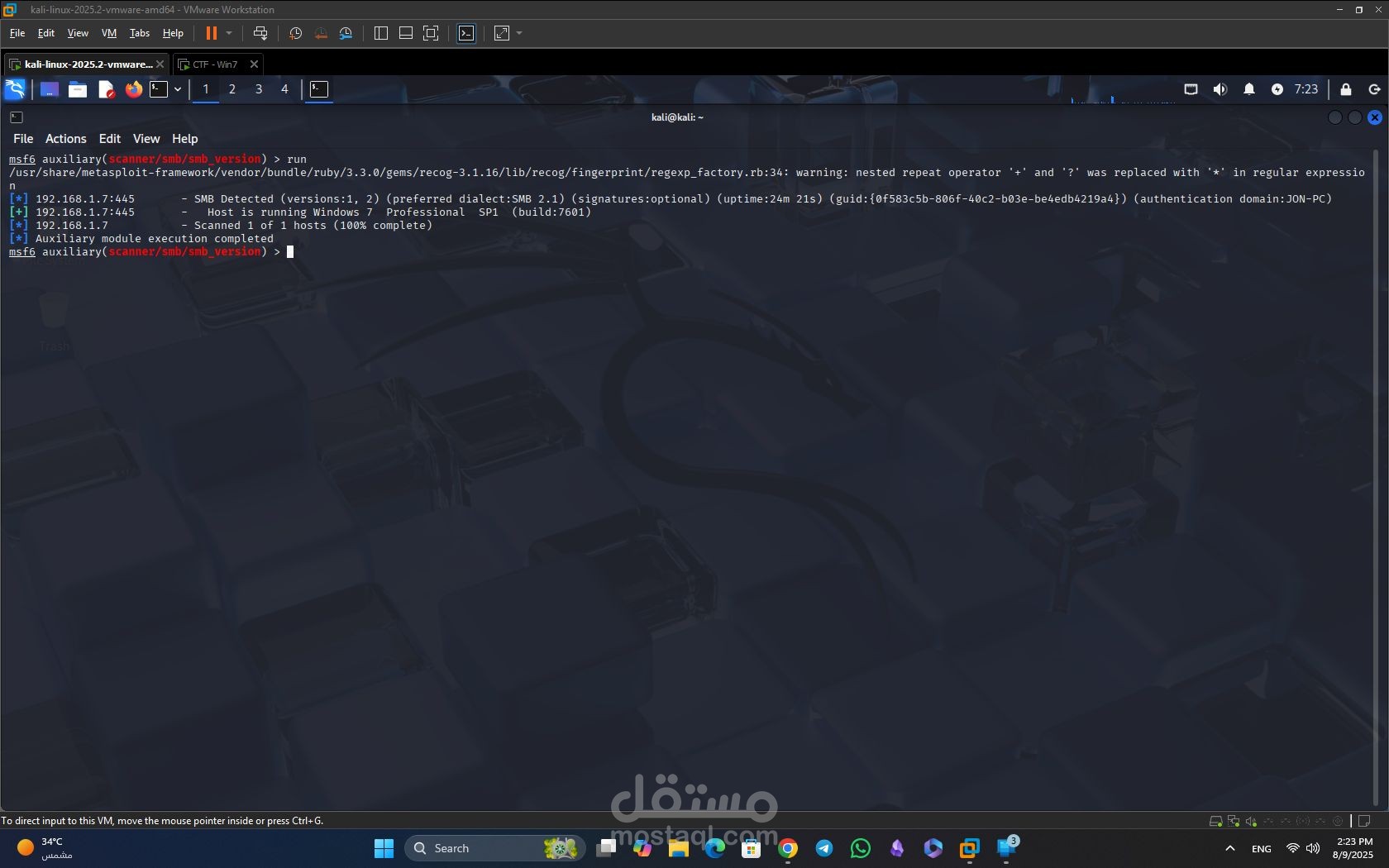Open WhatsApp from the Windows taskbar
Image resolution: width=1389 pixels, height=868 pixels.
(x=861, y=848)
